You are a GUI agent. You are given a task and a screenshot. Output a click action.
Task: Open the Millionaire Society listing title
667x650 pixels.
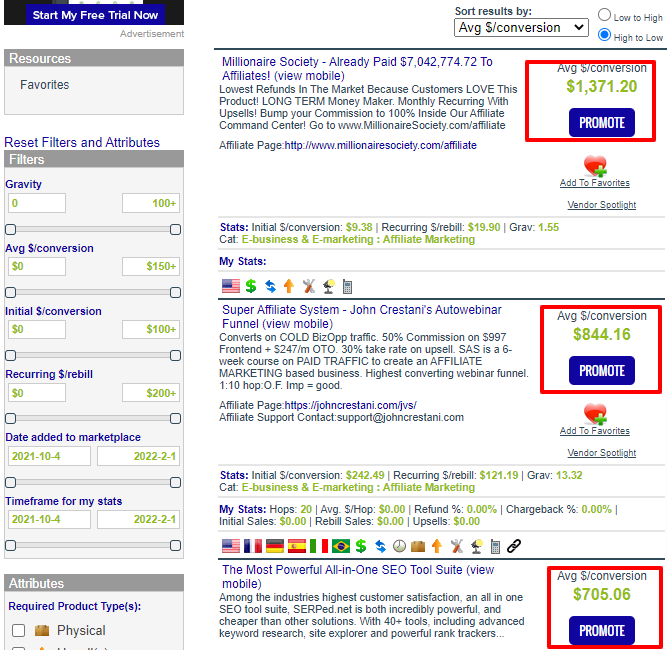(357, 68)
